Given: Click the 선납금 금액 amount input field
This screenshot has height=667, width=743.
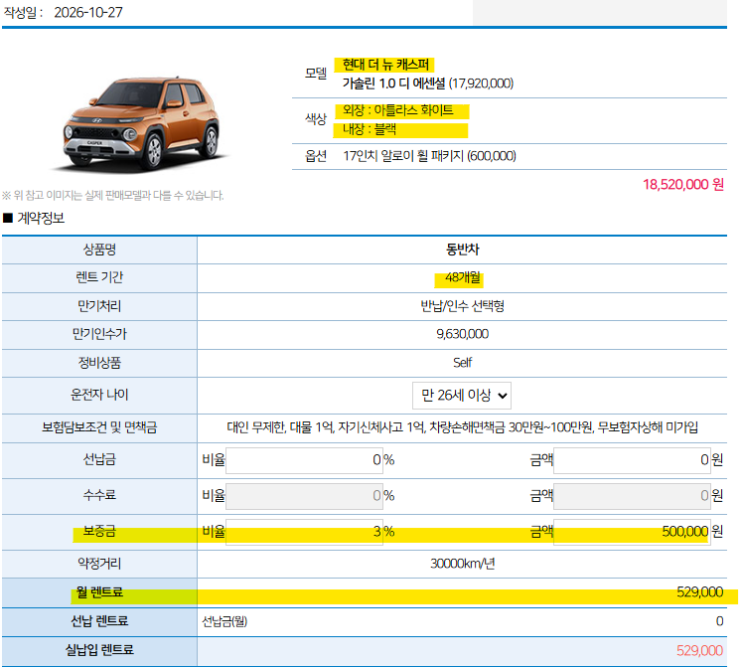Looking at the screenshot, I should click(632, 460).
